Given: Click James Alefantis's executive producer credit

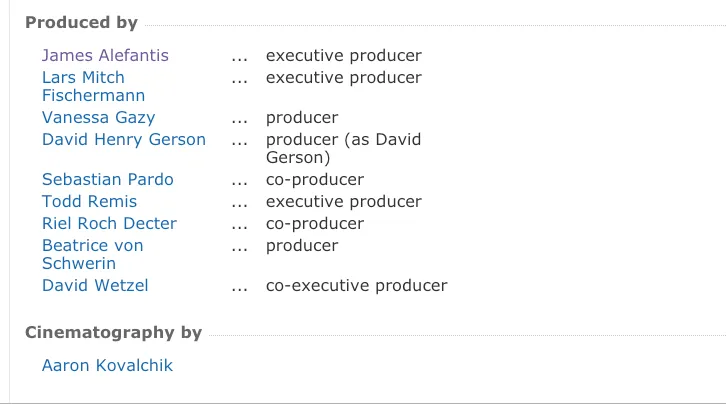Looking at the screenshot, I should tap(344, 56).
